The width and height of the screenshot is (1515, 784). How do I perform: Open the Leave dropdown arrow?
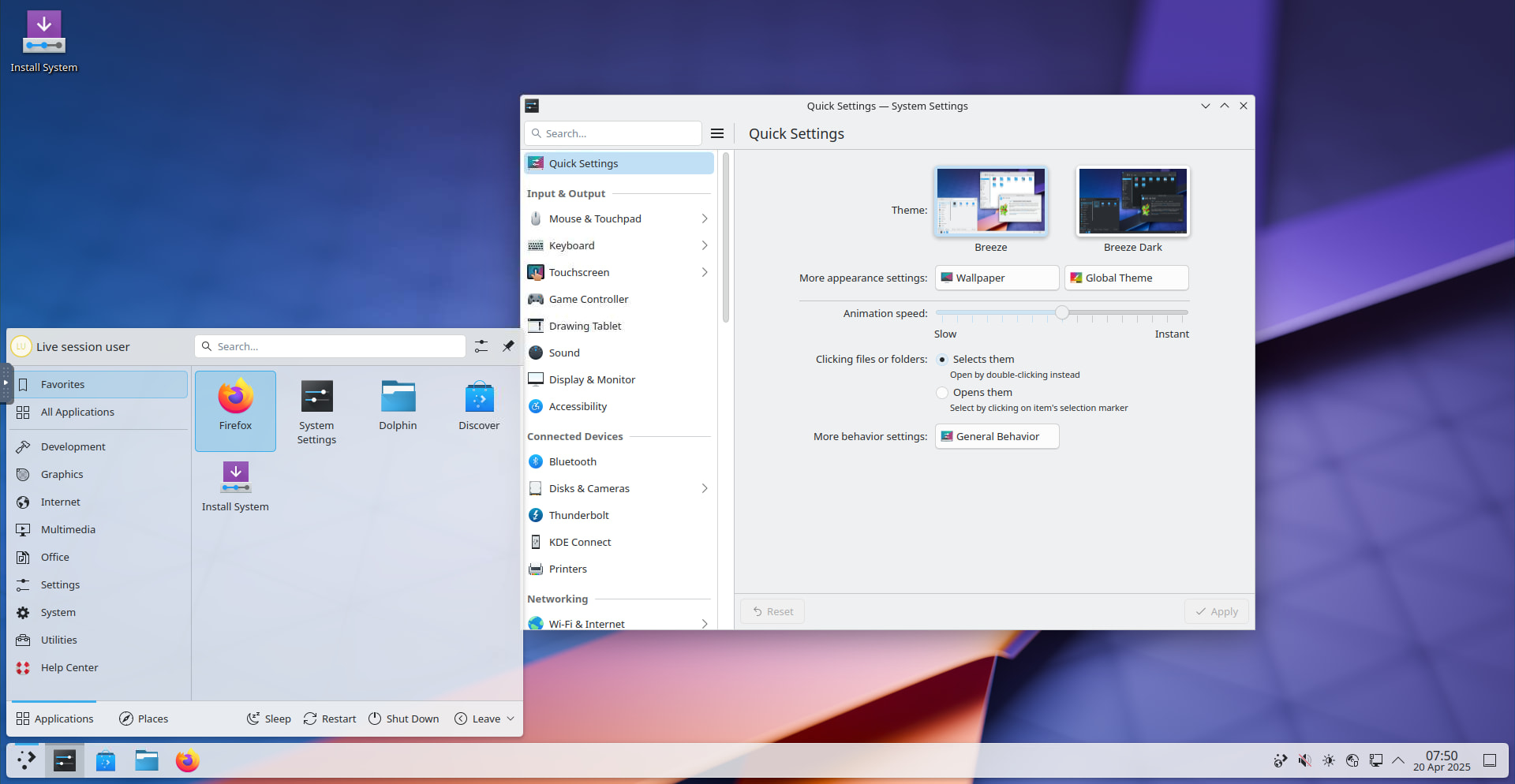(x=511, y=719)
